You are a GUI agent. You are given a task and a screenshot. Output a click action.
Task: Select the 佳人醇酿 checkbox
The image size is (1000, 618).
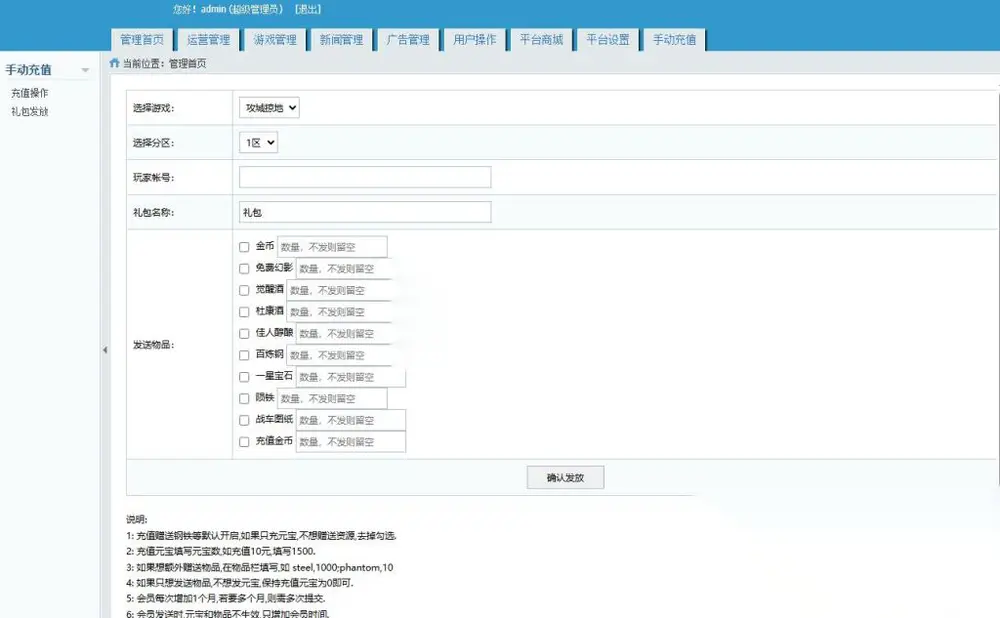244,334
